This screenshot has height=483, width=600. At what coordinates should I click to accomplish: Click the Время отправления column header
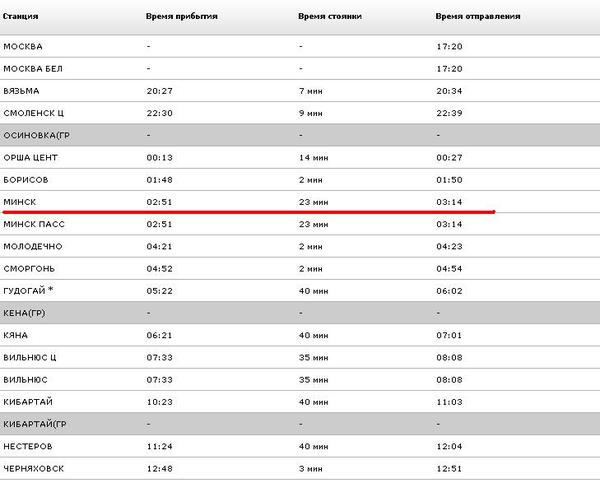[478, 17]
